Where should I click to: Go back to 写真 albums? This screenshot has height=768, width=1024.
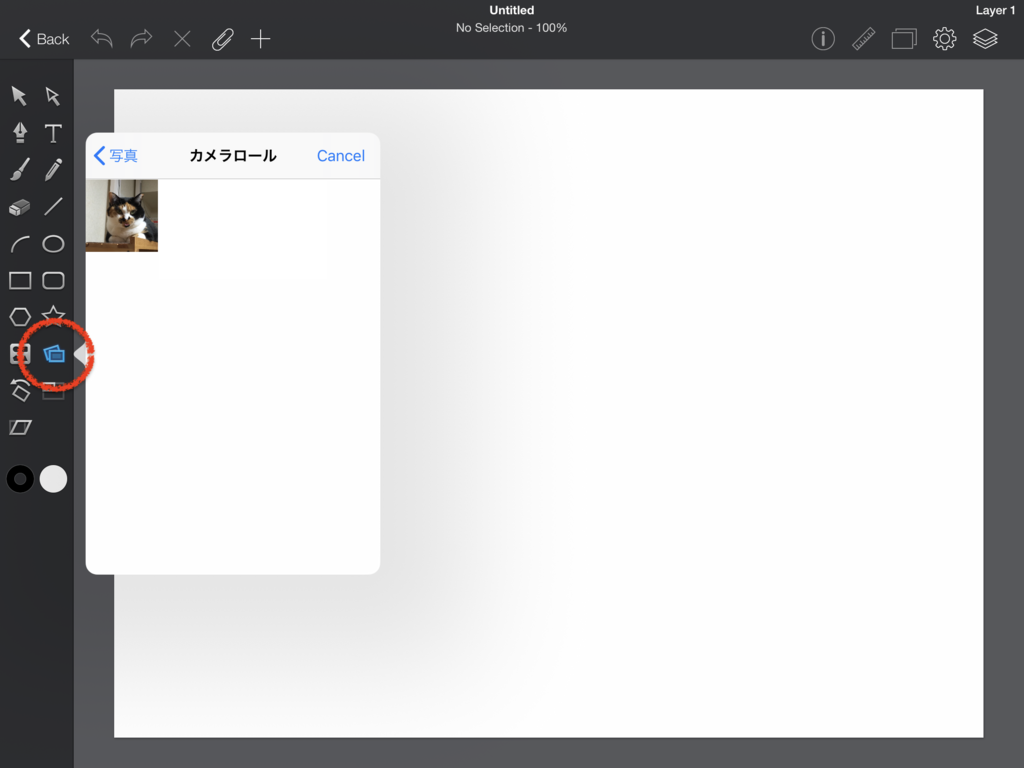point(116,155)
